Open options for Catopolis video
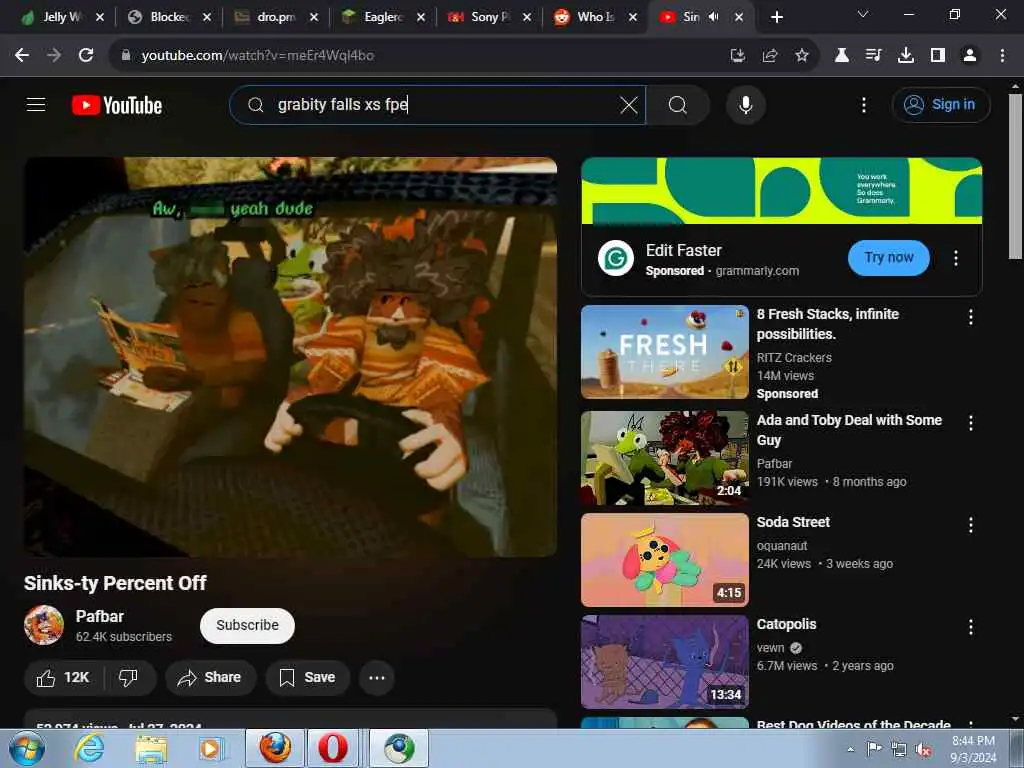 (x=970, y=627)
